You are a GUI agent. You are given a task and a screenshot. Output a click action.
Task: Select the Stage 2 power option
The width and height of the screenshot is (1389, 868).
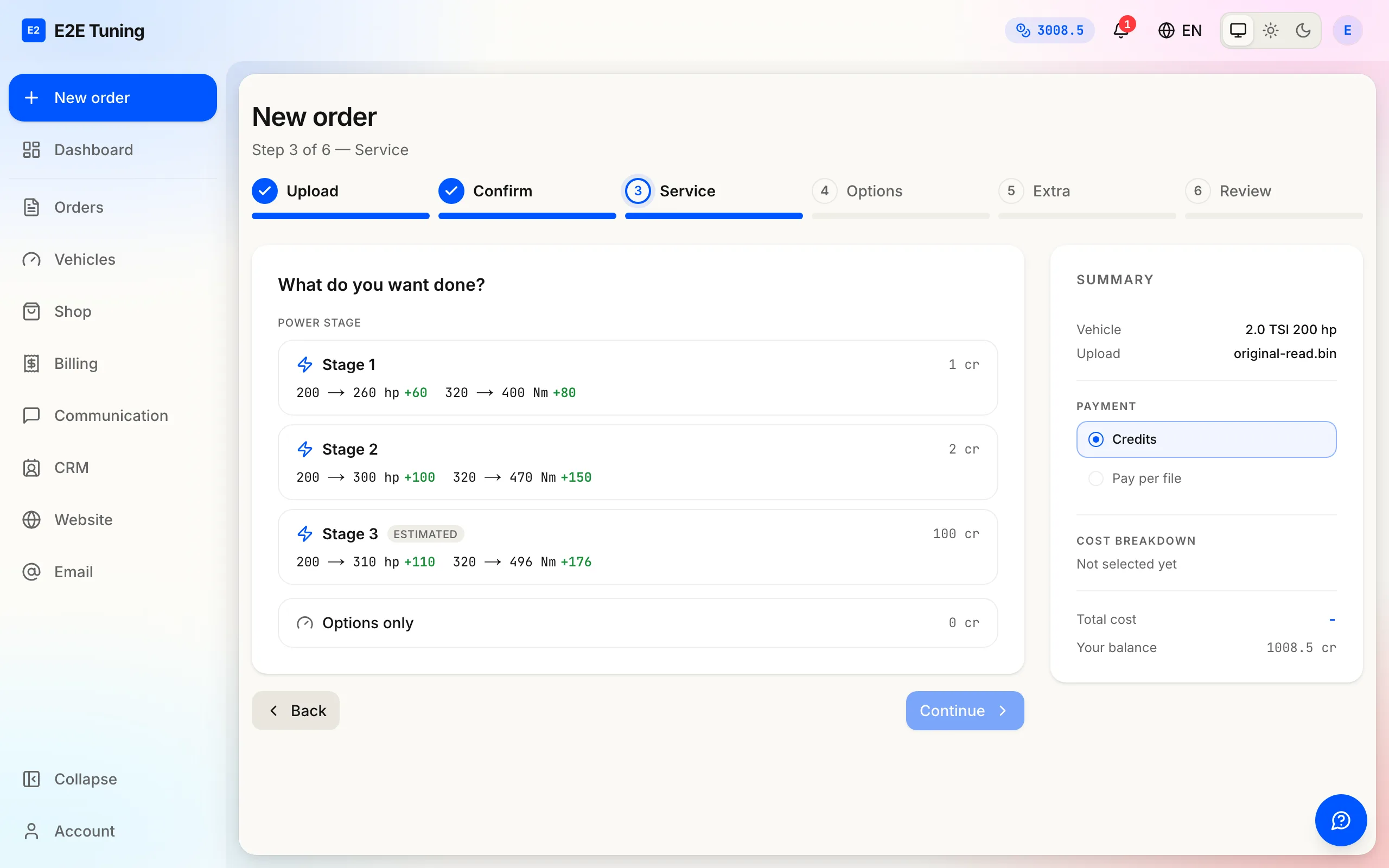638,462
